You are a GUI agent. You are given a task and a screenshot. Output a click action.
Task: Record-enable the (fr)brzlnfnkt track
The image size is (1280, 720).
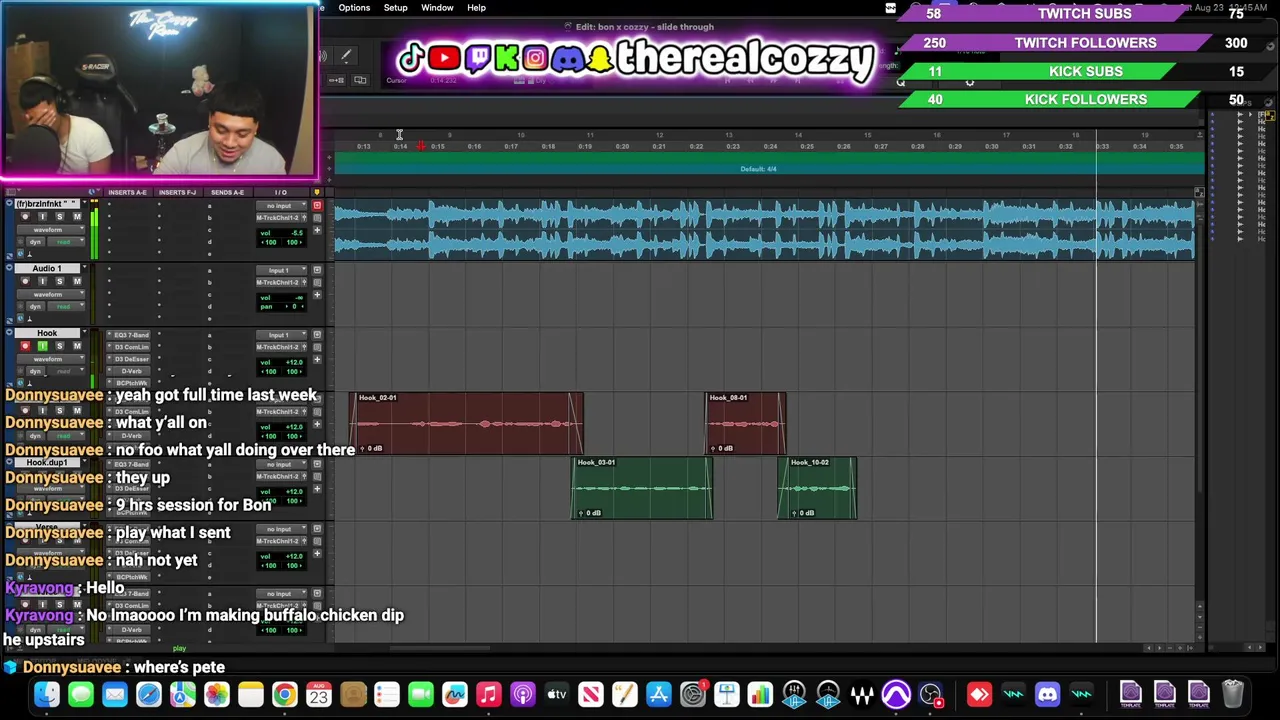25,216
